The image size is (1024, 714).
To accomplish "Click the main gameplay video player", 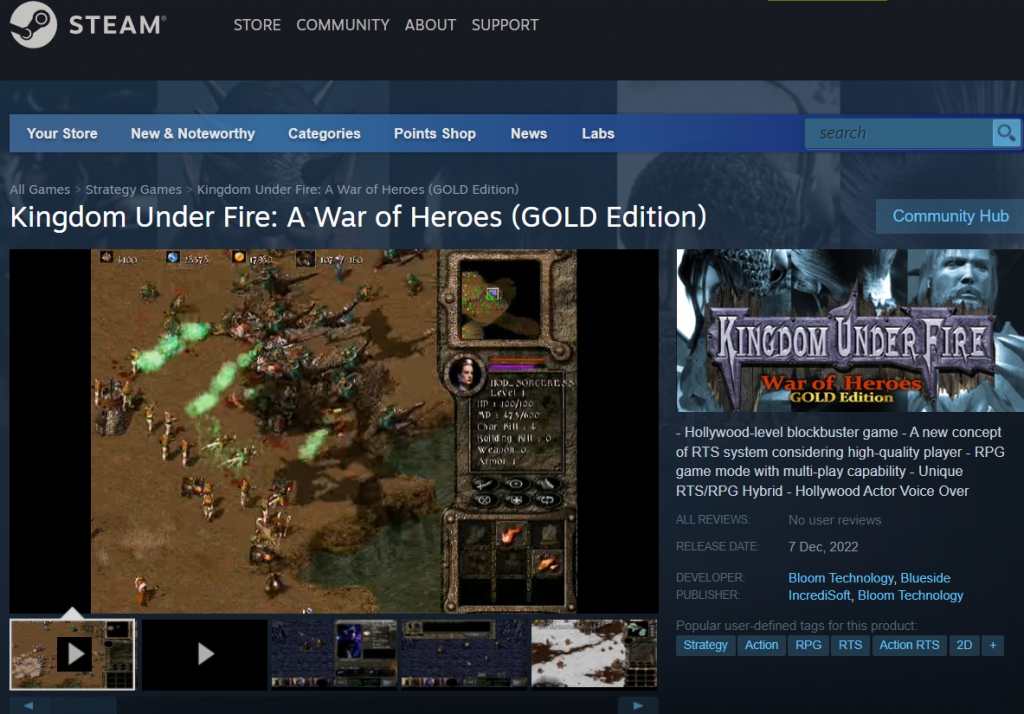I will 334,431.
